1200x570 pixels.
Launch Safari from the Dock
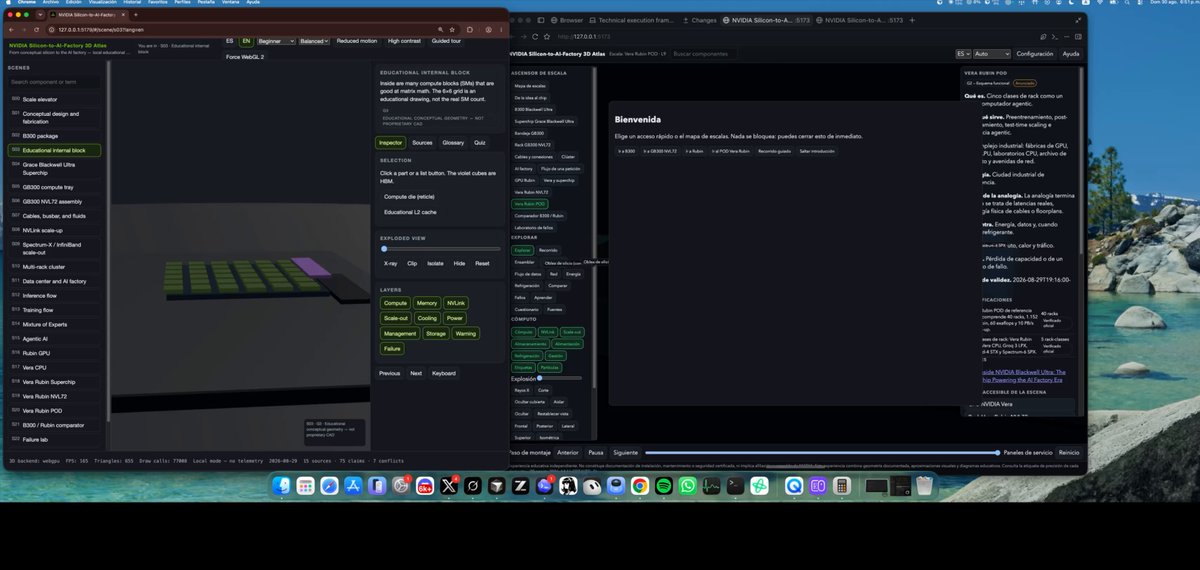[329, 486]
